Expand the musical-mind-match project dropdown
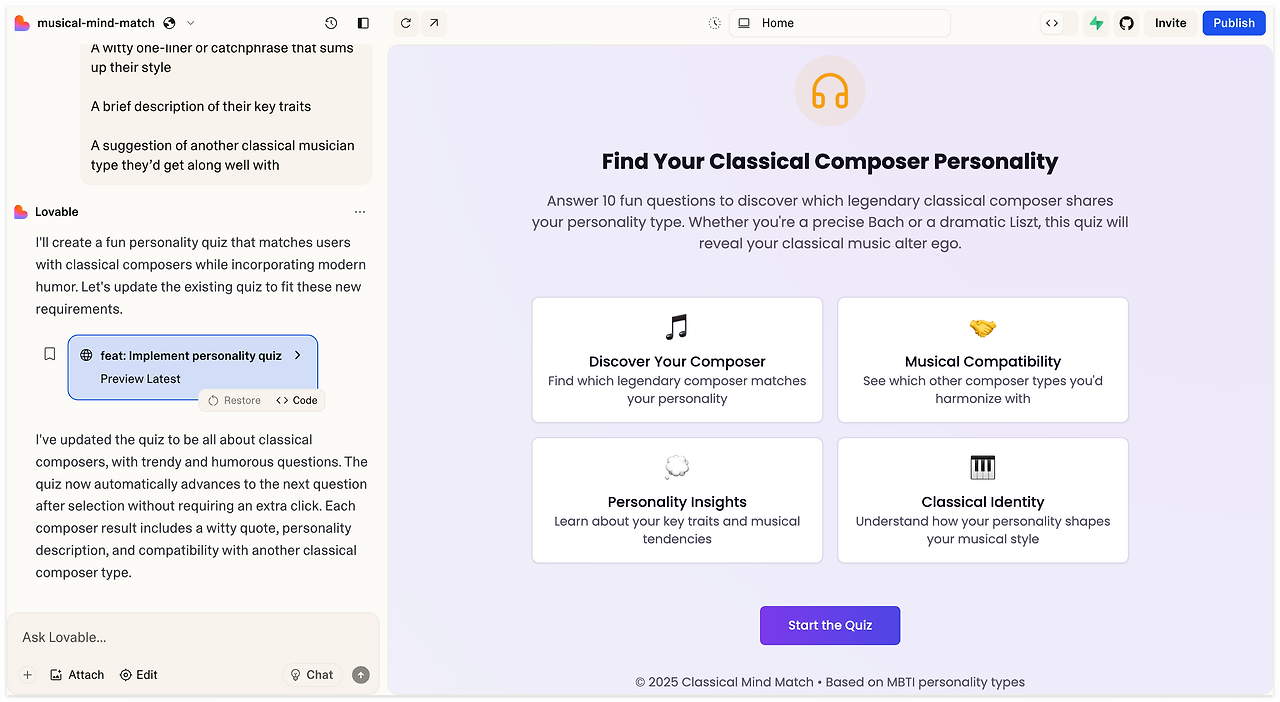The height and width of the screenshot is (702, 1280). 191,23
